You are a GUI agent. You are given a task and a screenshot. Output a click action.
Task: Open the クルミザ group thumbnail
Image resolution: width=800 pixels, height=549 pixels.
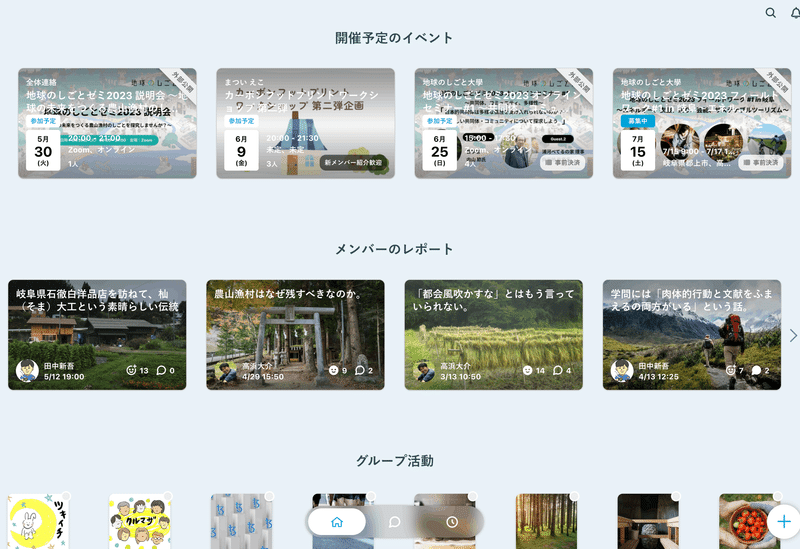pyautogui.click(x=139, y=522)
